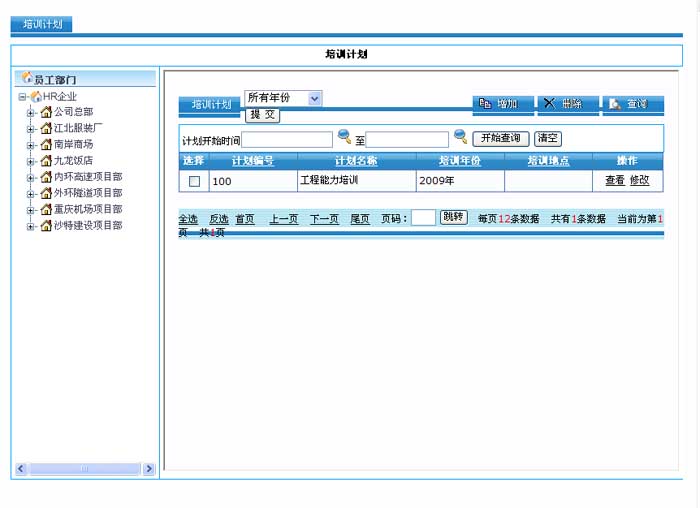The width and height of the screenshot is (700, 508).
Task: Expand the 江北服装厂 tree node
Action: [31, 128]
